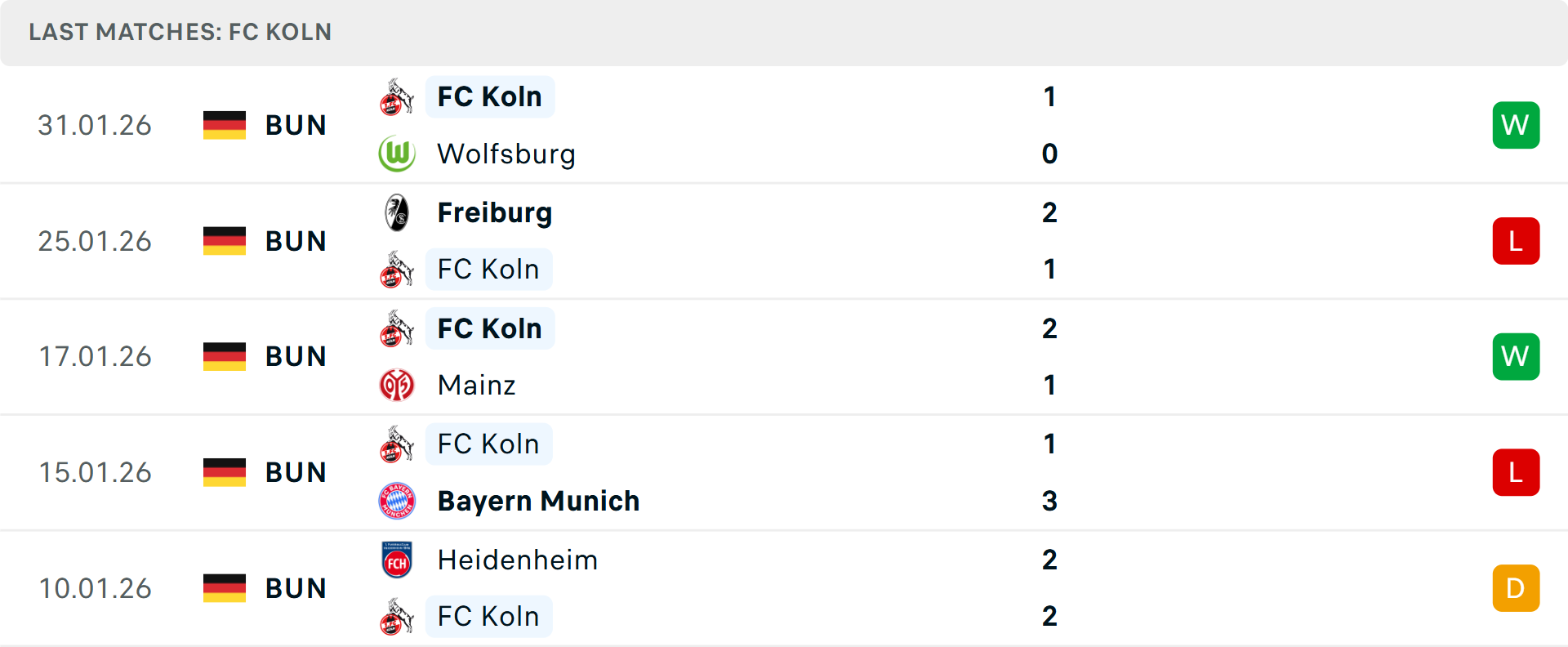1568x647 pixels.
Task: Click the Bayern Munich team name link
Action: pos(538,501)
